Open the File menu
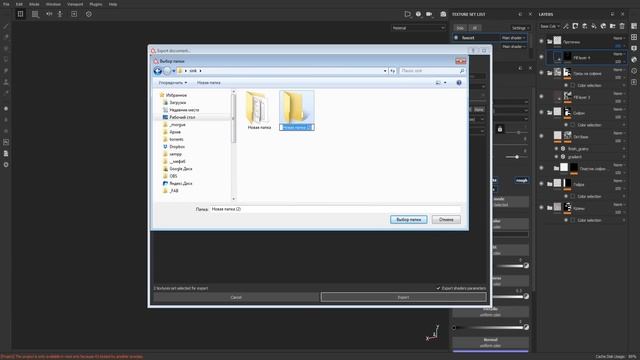The image size is (640, 360). [x=6, y=4]
